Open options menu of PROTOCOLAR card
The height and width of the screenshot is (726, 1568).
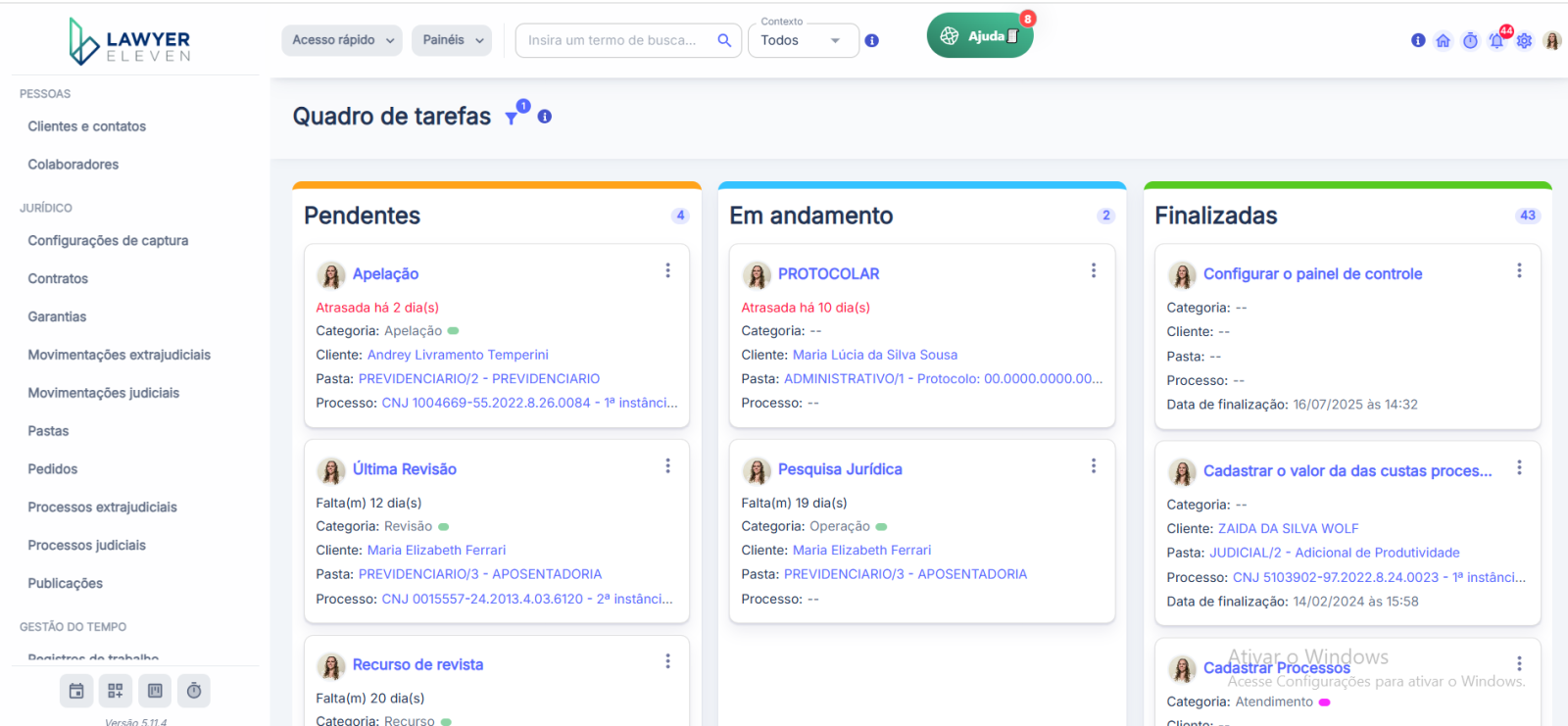pyautogui.click(x=1094, y=270)
